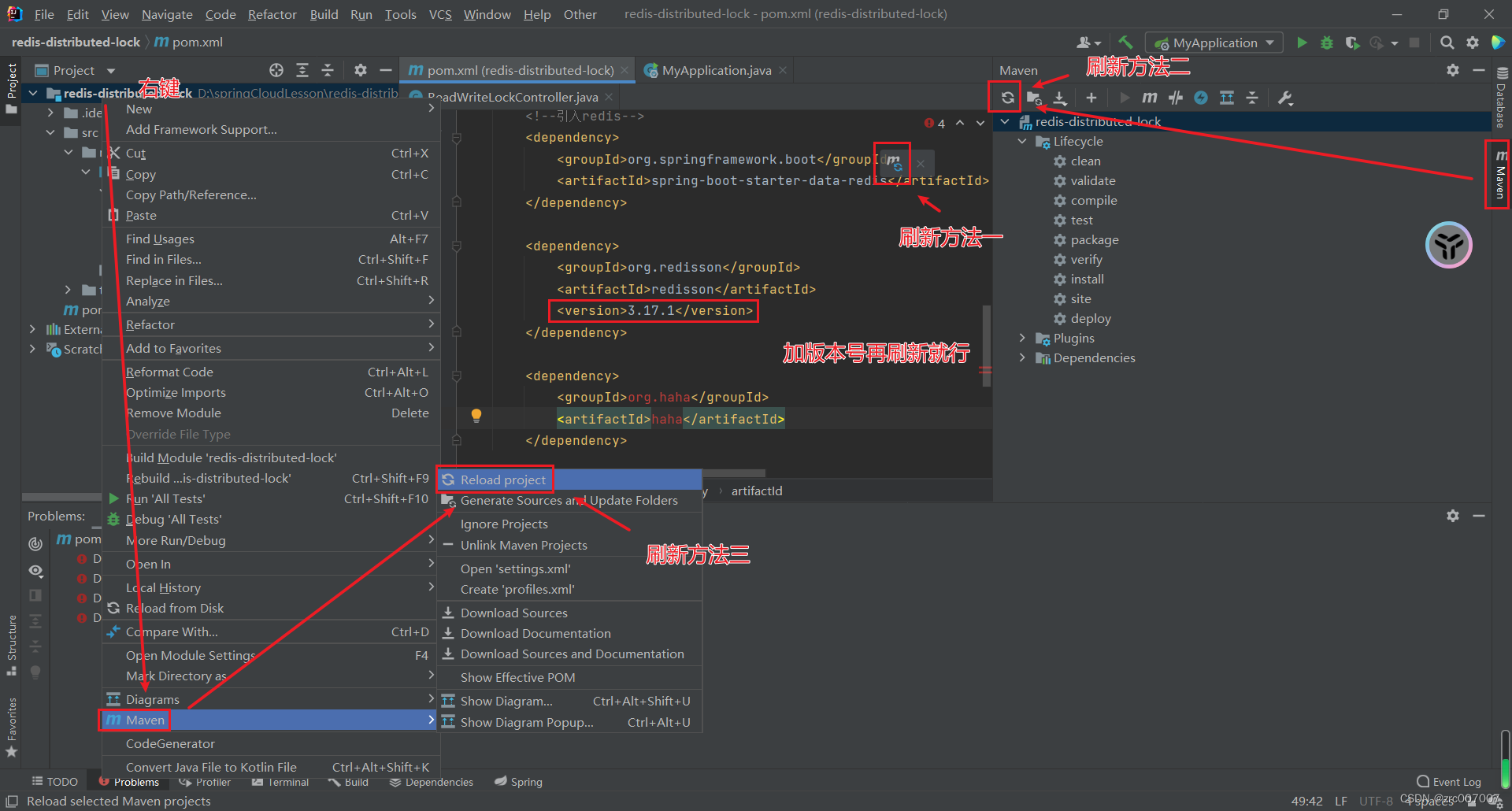
Task: Collapse redis-distributed-lock node in Maven tree
Action: click(1005, 121)
